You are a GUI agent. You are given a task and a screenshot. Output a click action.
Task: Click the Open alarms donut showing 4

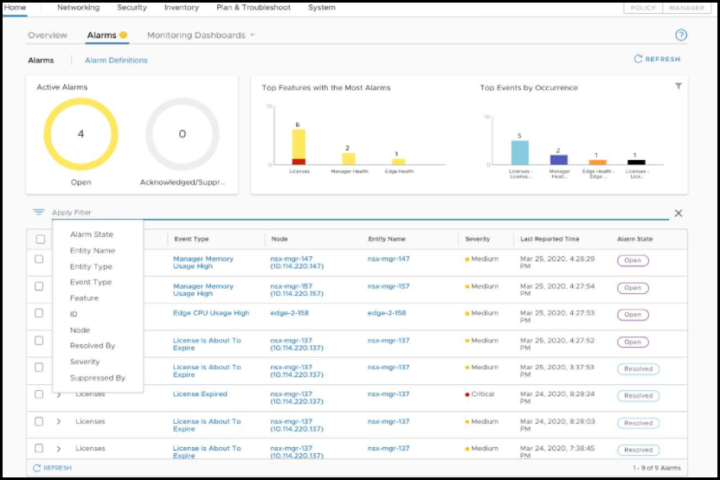(81, 134)
